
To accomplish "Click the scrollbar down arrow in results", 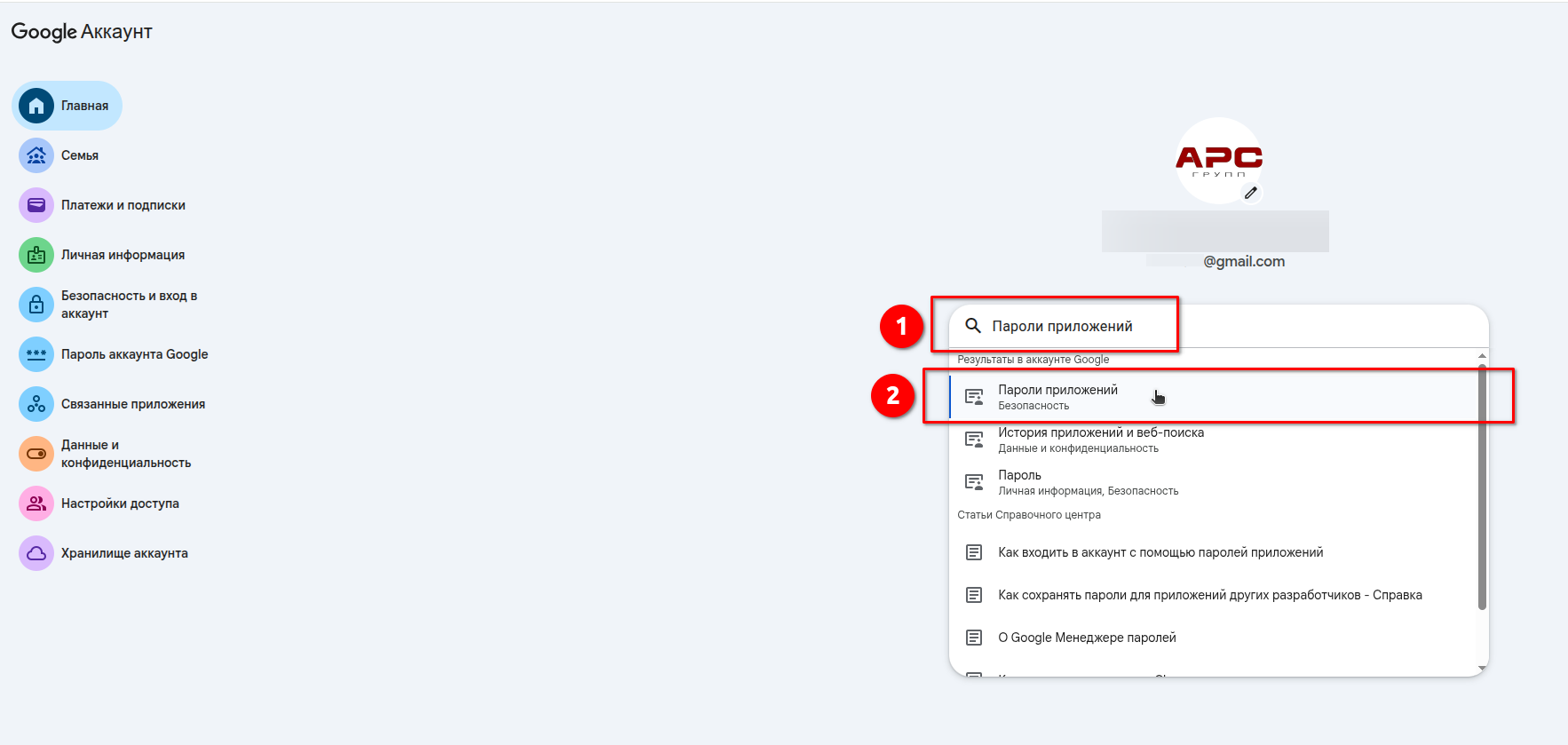I will click(x=1482, y=668).
